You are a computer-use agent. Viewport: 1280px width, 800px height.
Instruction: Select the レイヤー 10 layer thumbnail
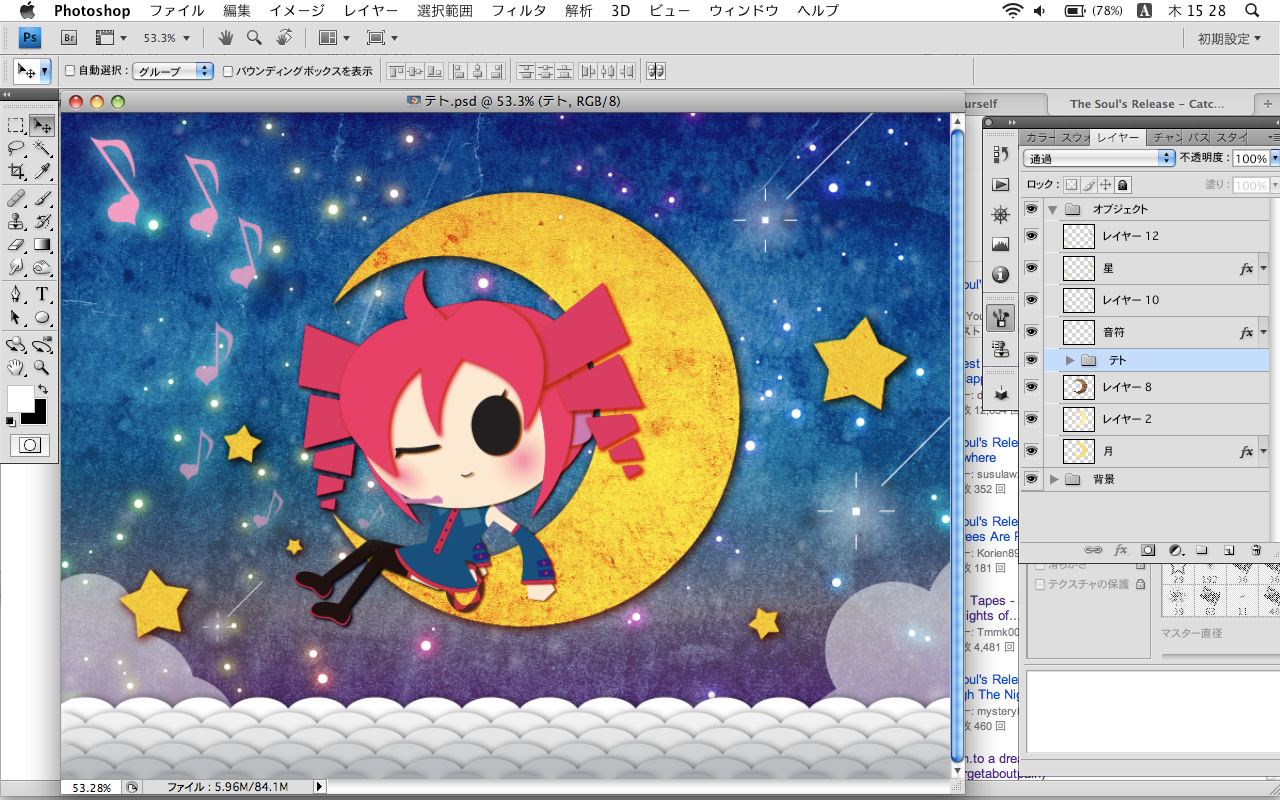pyautogui.click(x=1079, y=300)
